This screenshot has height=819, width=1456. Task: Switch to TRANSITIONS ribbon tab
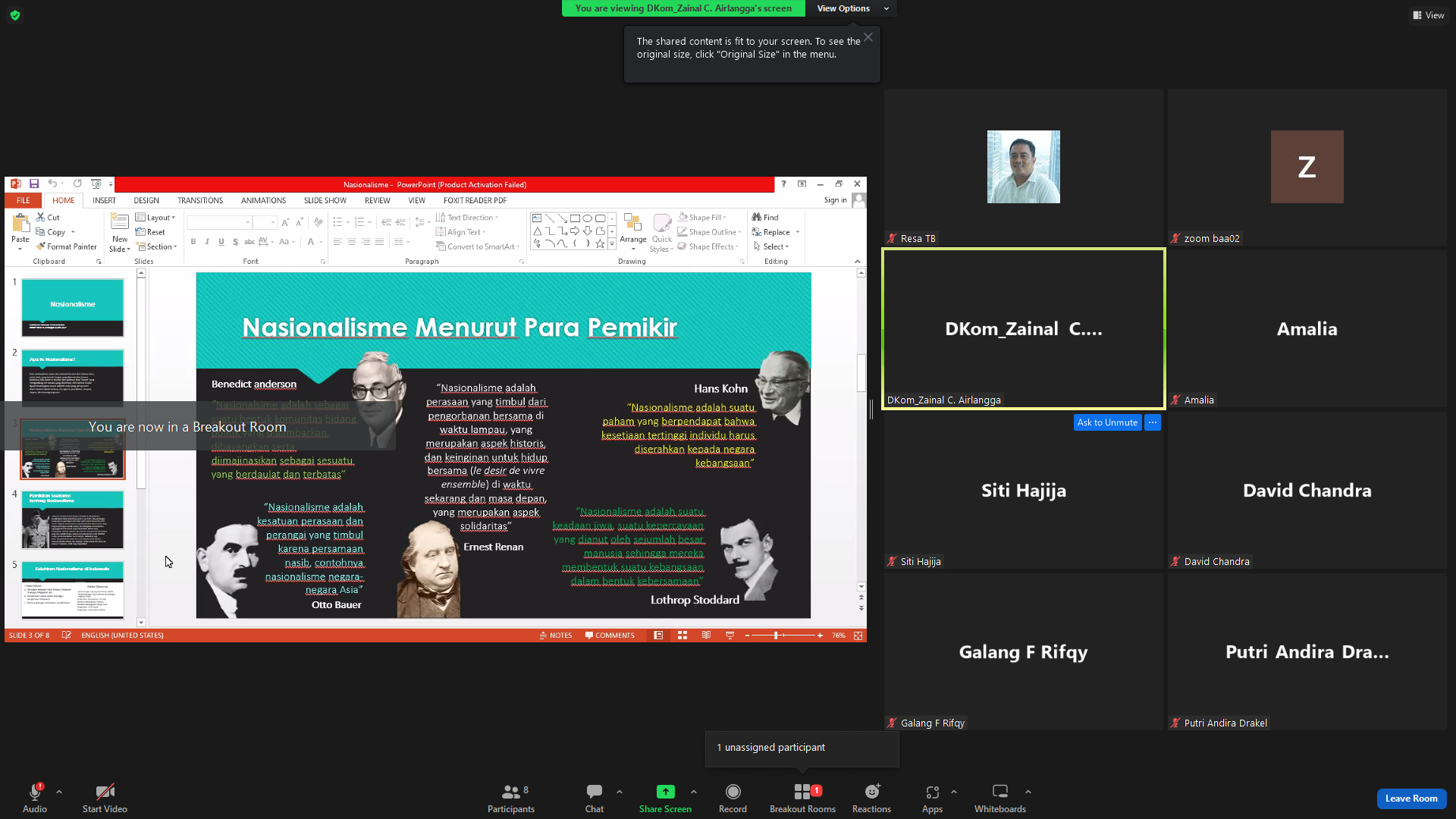(200, 200)
